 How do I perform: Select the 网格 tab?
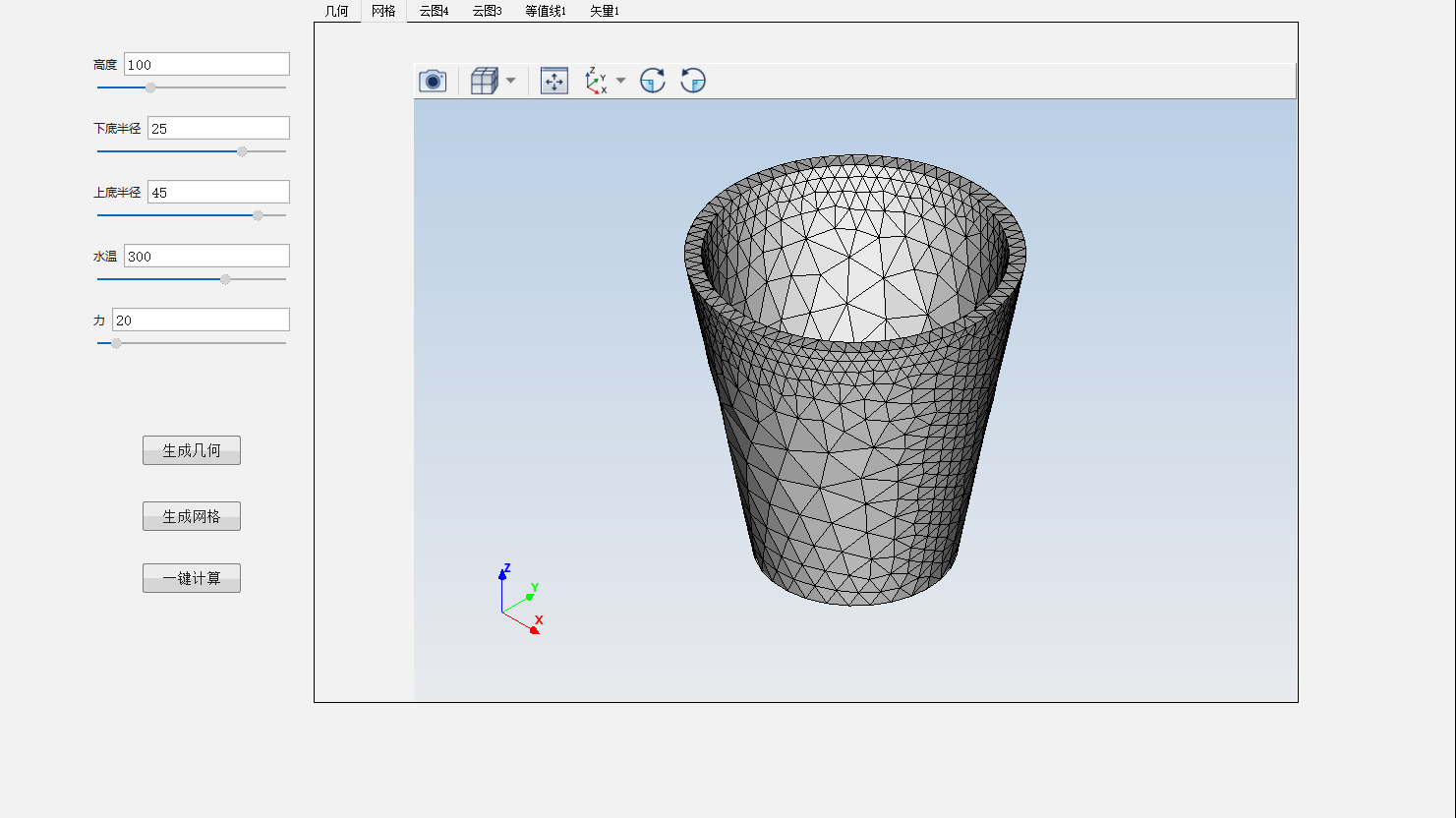tap(383, 11)
